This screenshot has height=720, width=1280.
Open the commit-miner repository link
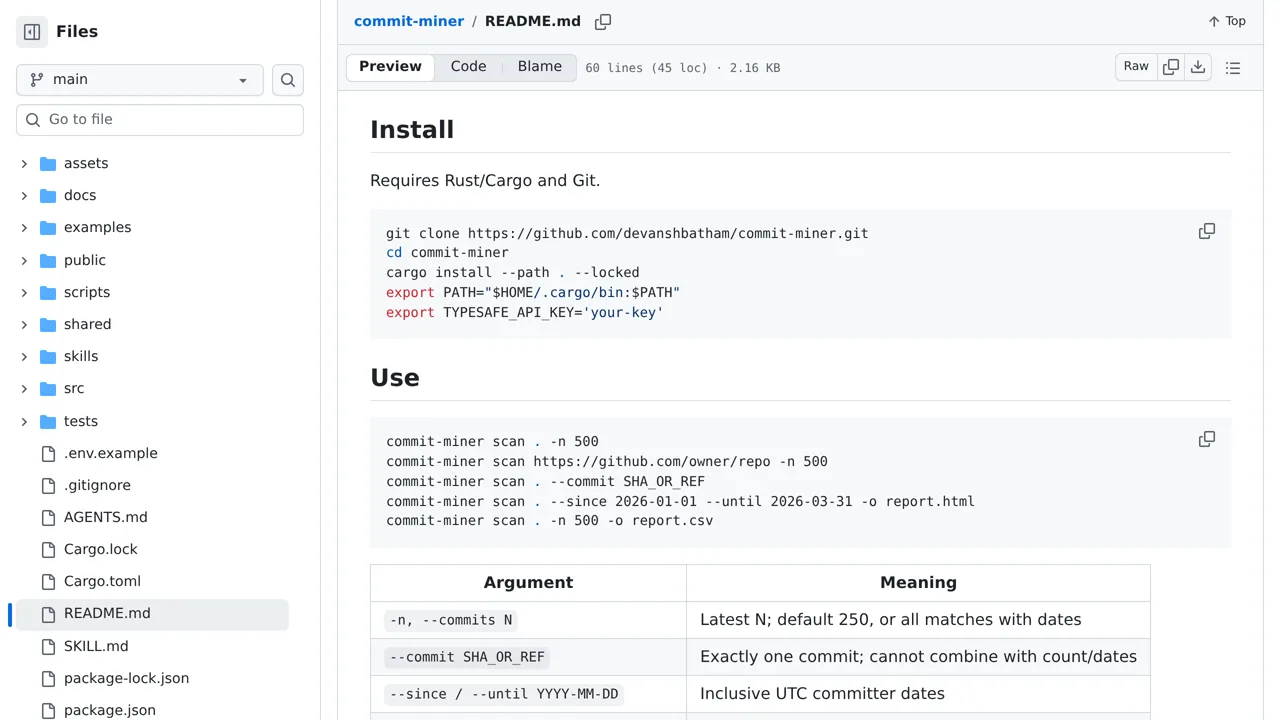point(409,21)
